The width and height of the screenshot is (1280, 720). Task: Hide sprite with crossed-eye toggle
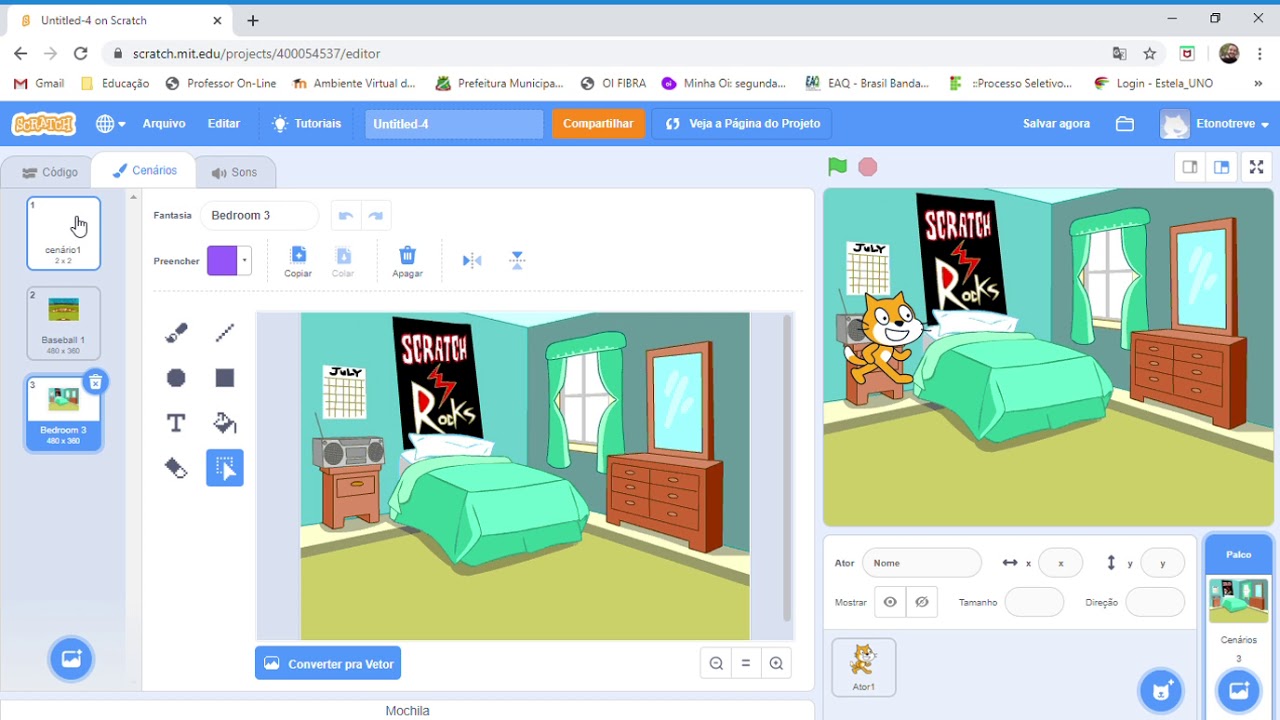pos(922,602)
